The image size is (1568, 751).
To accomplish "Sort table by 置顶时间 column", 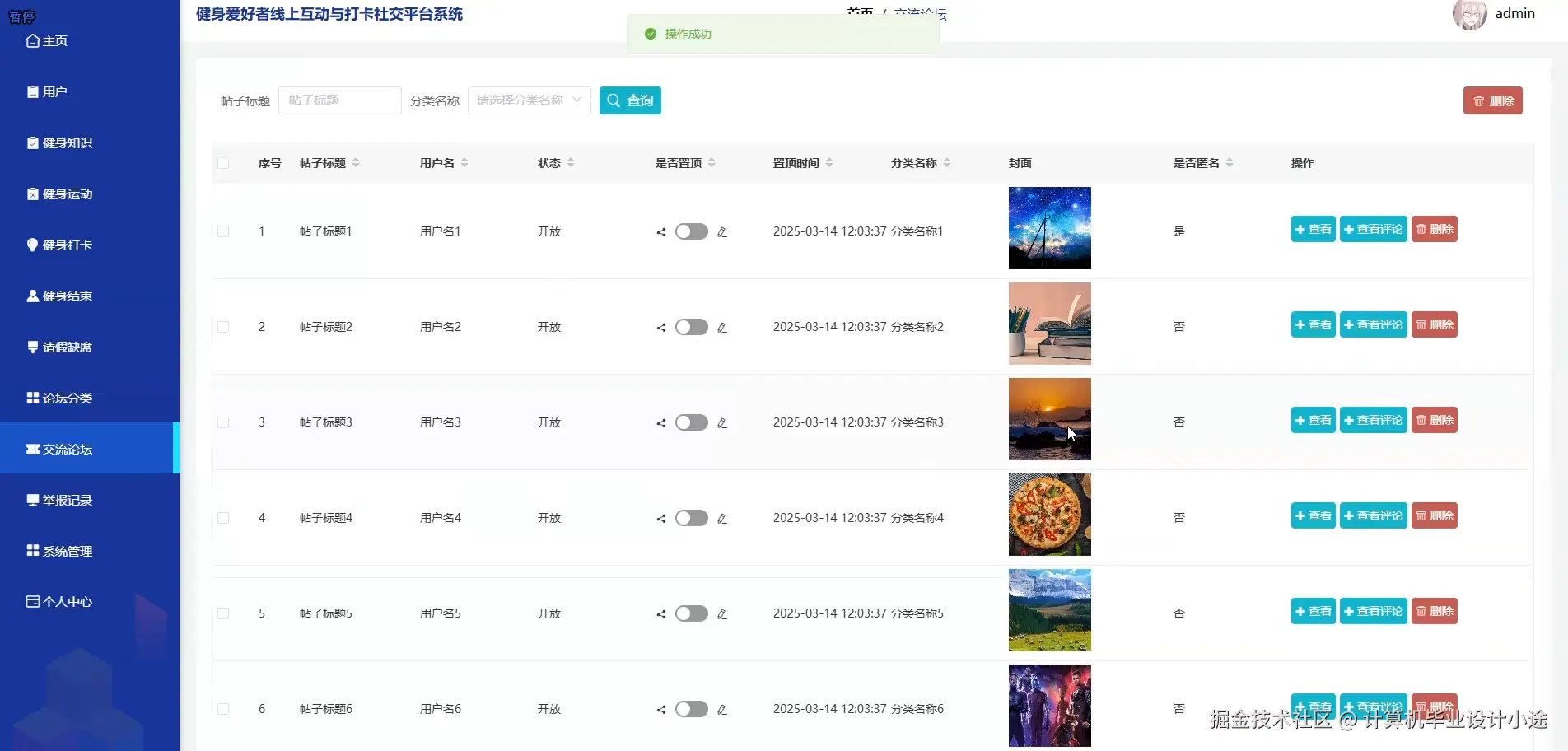I will 829,163.
